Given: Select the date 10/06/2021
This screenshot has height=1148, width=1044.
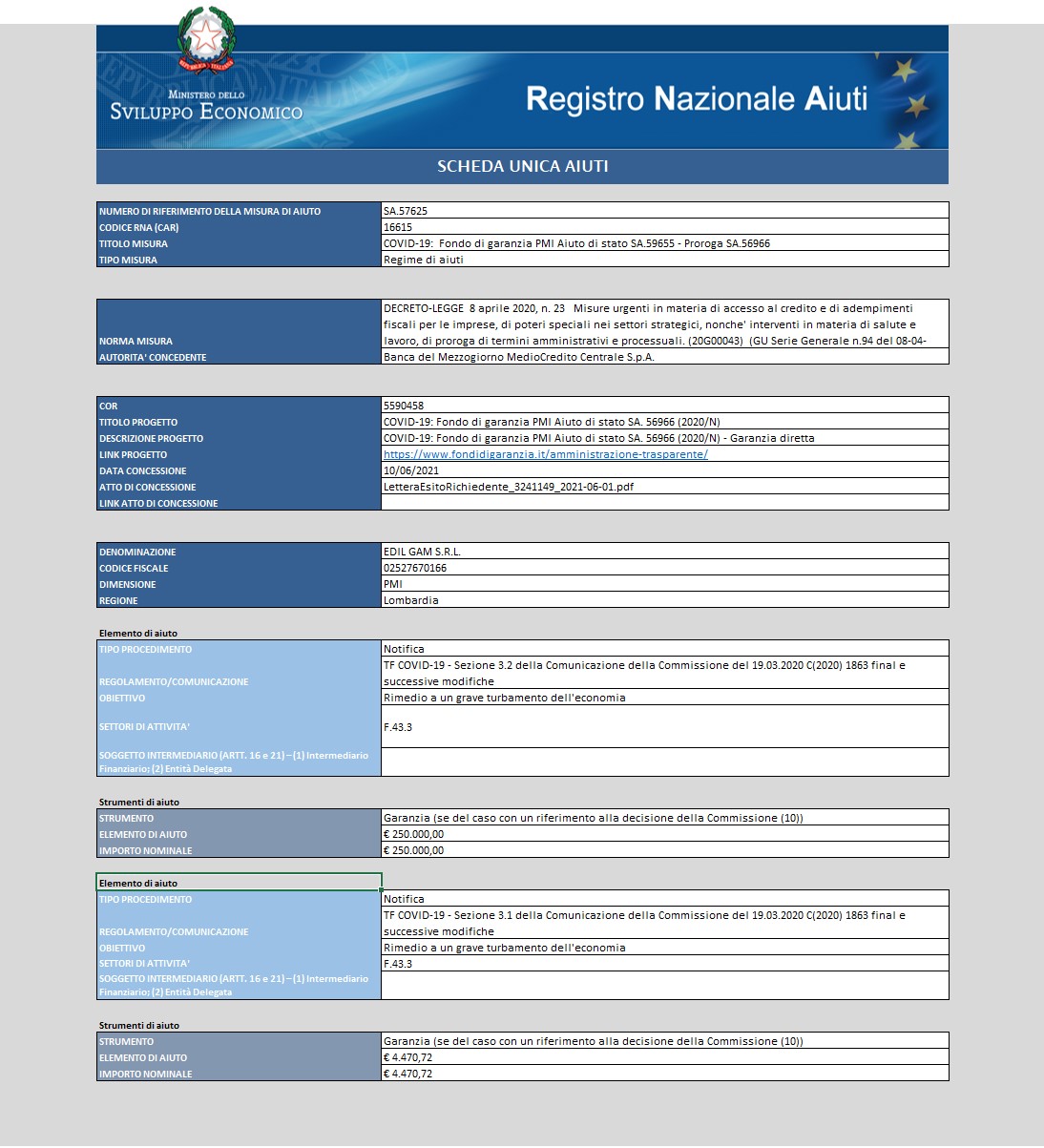Looking at the screenshot, I should click(x=665, y=470).
